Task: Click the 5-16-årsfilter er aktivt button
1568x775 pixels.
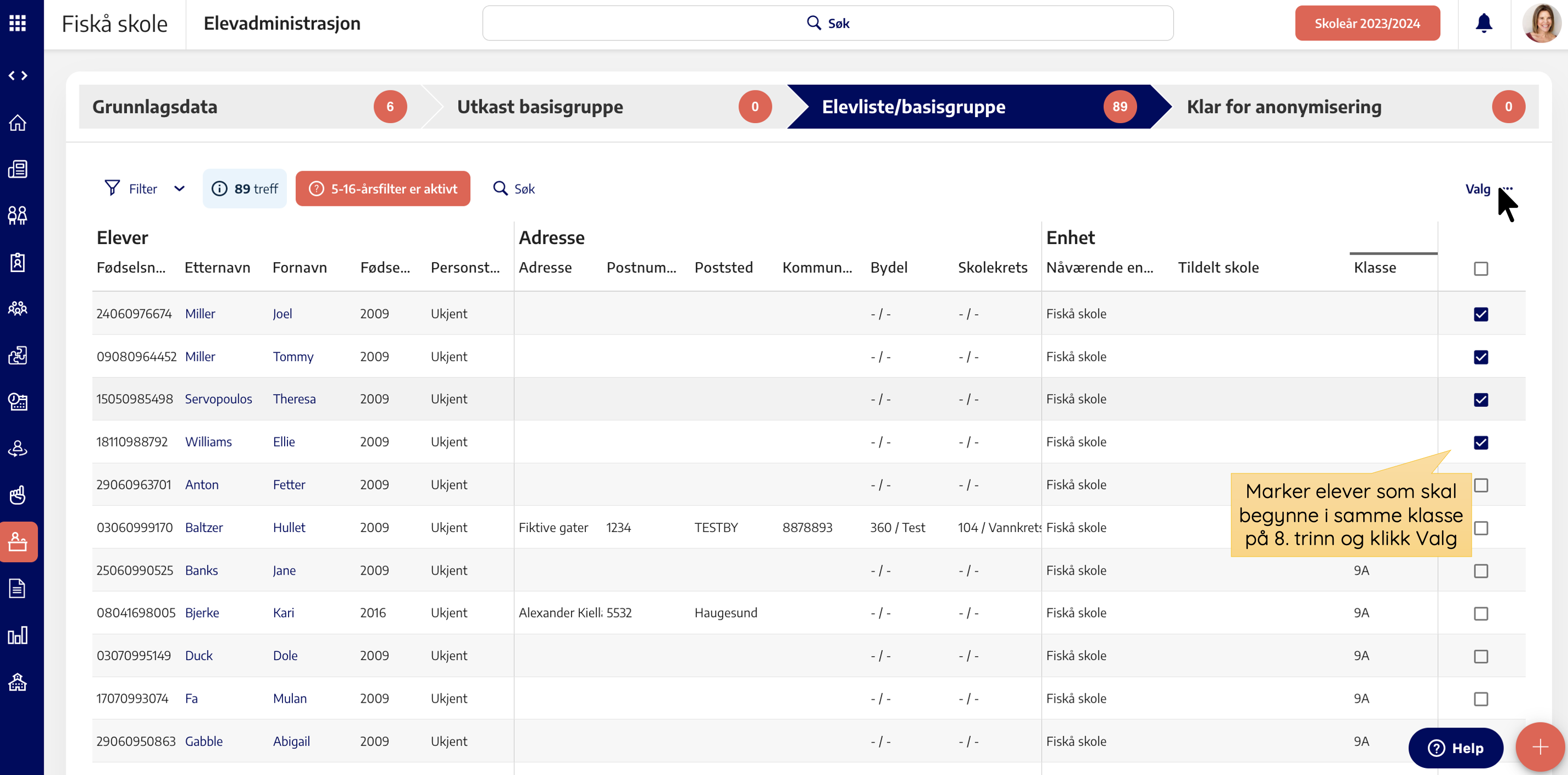Action: 383,189
